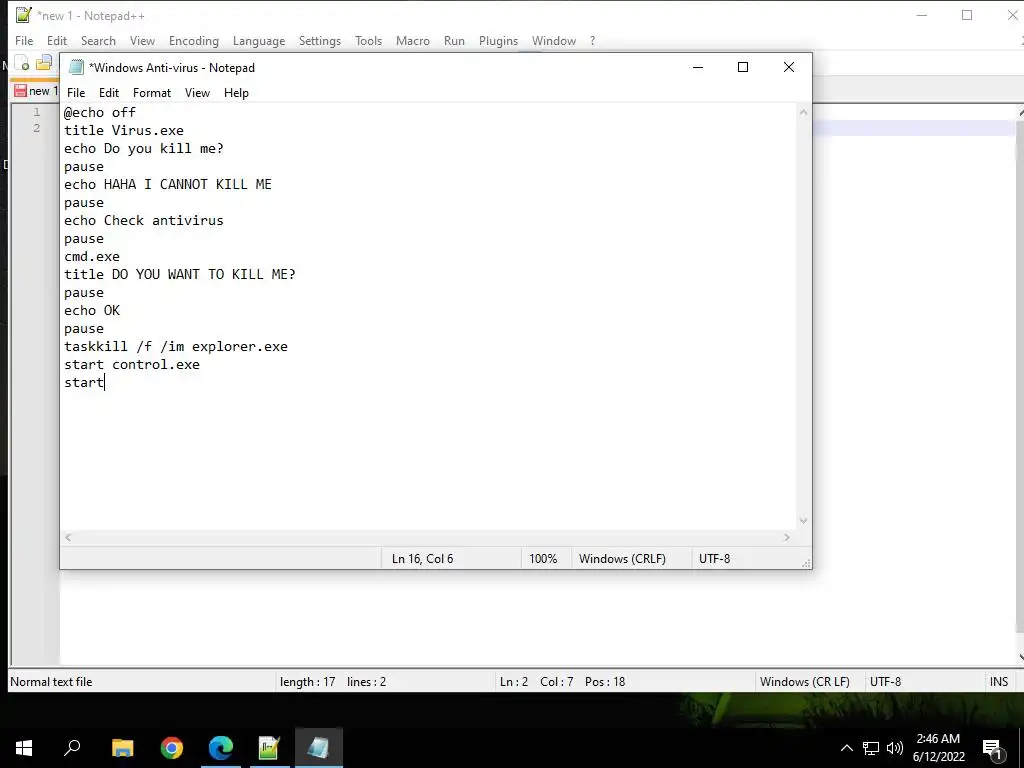1024x768 pixels.
Task: Open the File menu in Notepad
Action: pyautogui.click(x=76, y=93)
